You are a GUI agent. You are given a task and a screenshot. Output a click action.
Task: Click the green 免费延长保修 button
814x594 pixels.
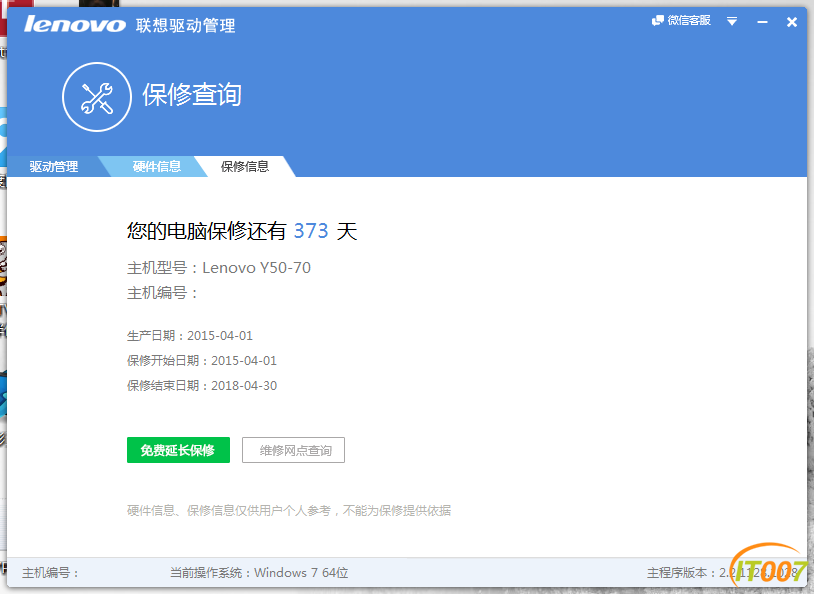[x=178, y=450]
